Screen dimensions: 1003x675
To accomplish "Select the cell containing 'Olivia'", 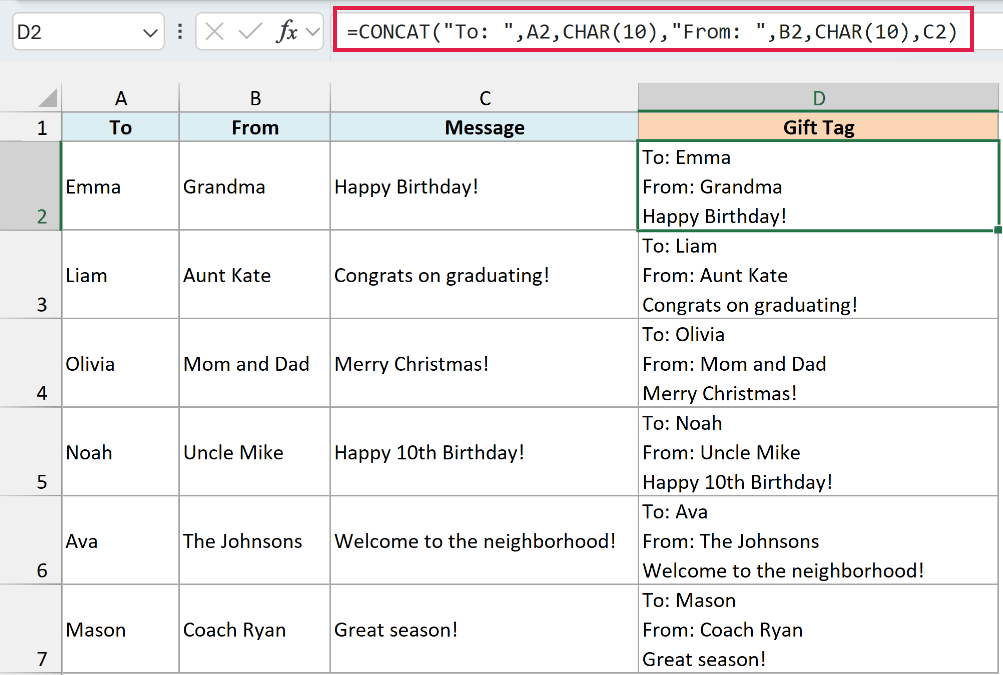I will (120, 363).
